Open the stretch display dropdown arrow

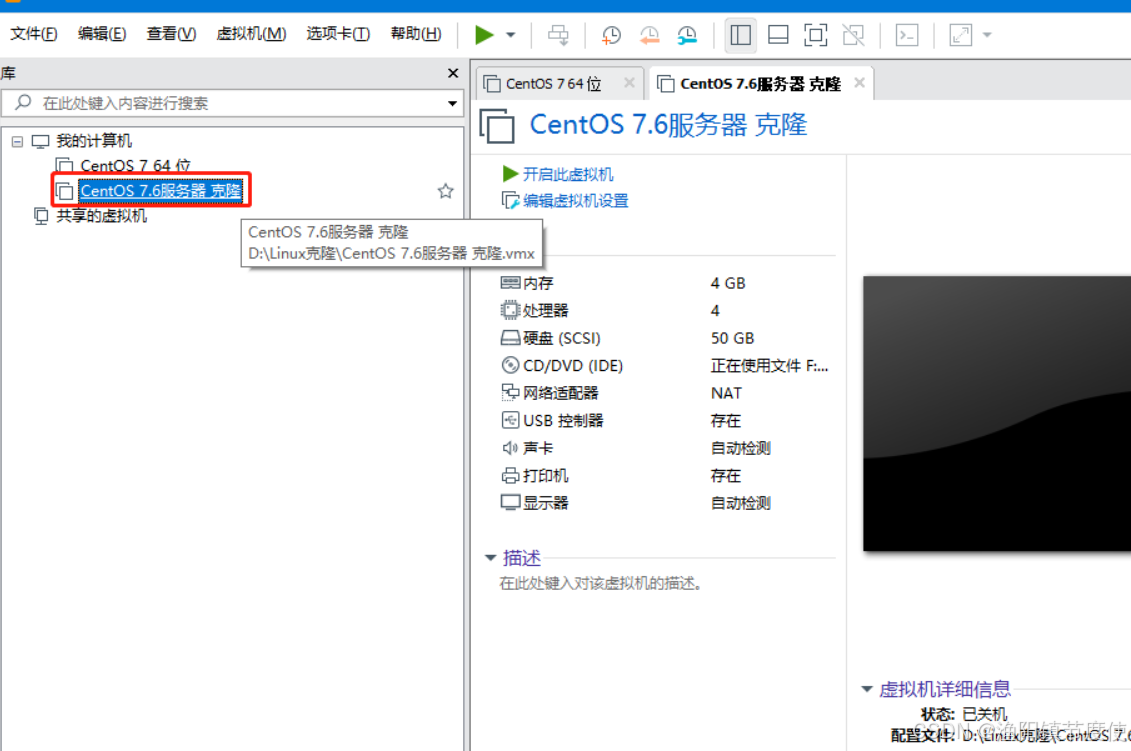987,35
